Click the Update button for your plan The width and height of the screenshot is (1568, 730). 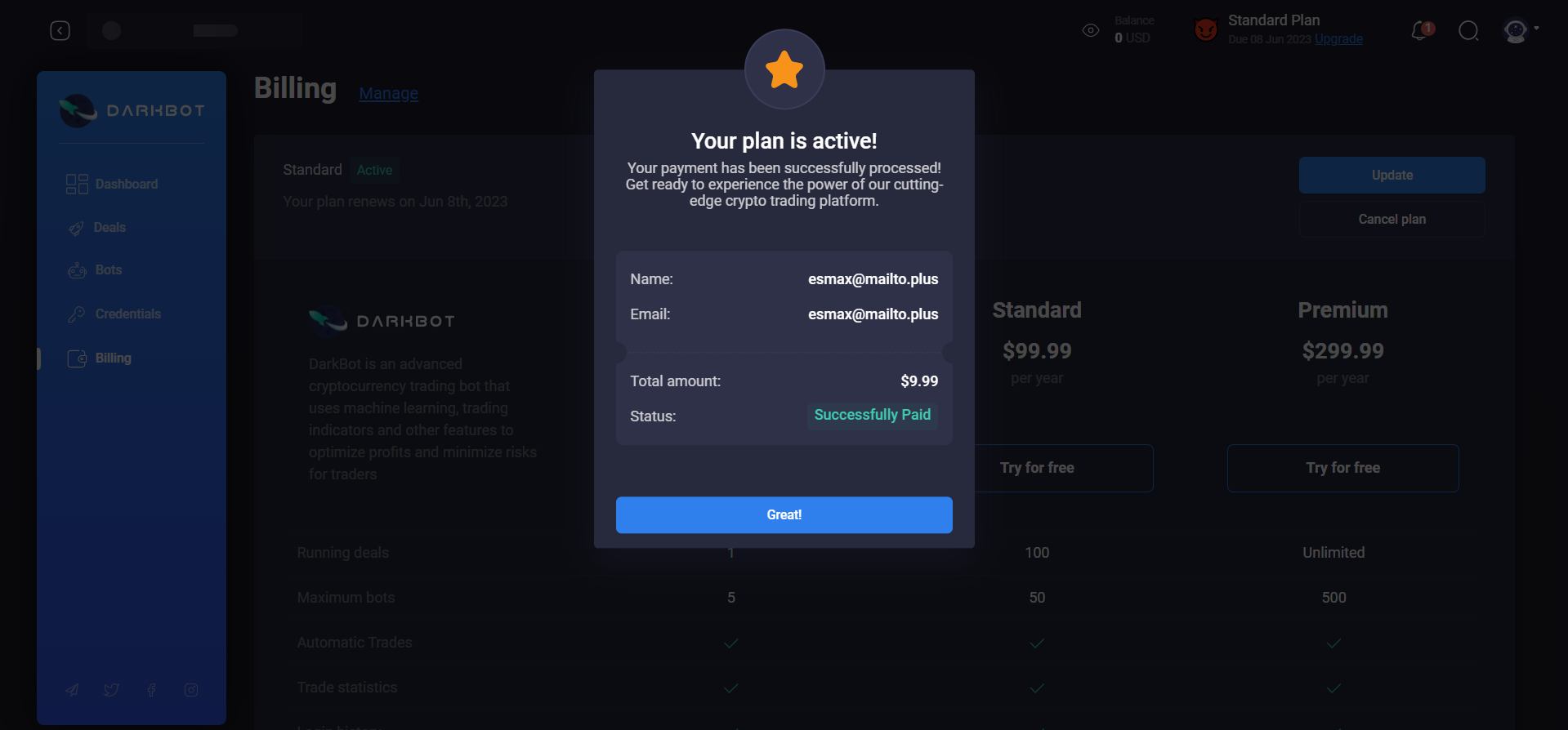coord(1392,175)
